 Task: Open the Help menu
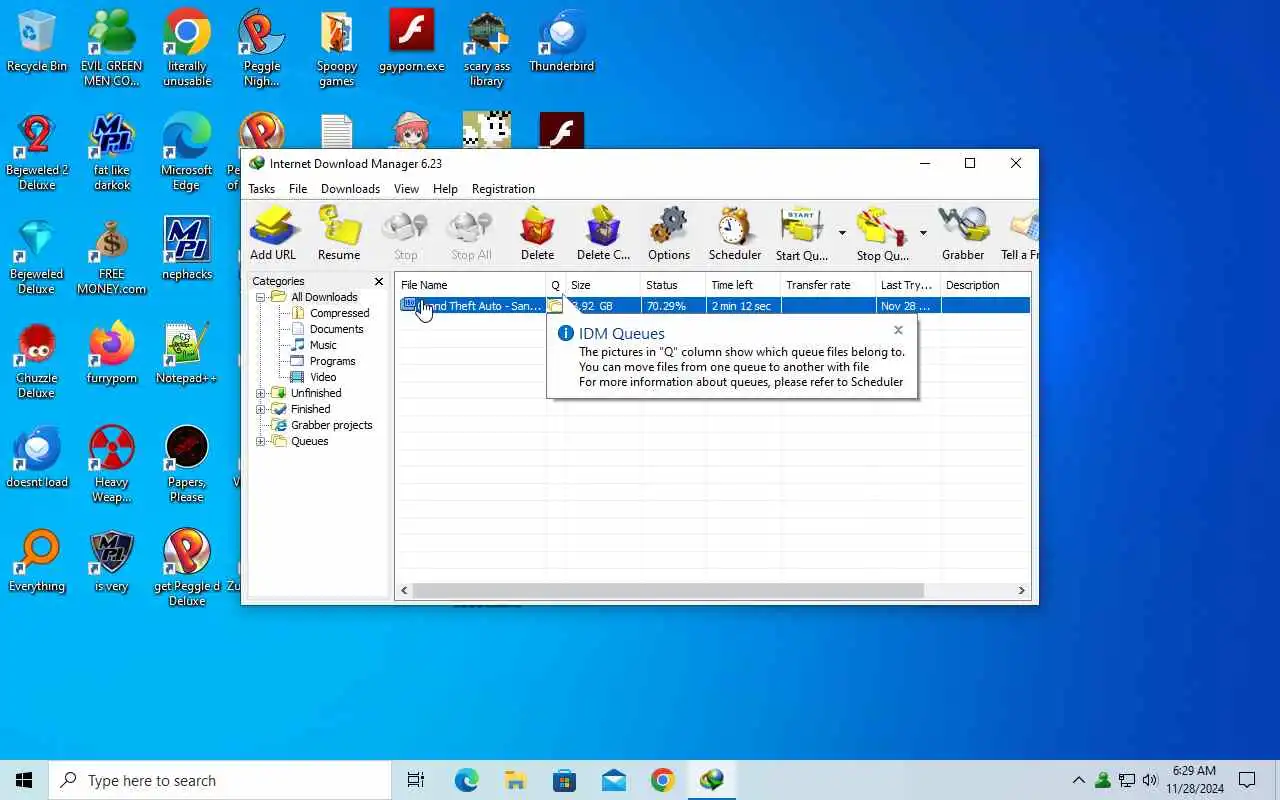coord(445,189)
